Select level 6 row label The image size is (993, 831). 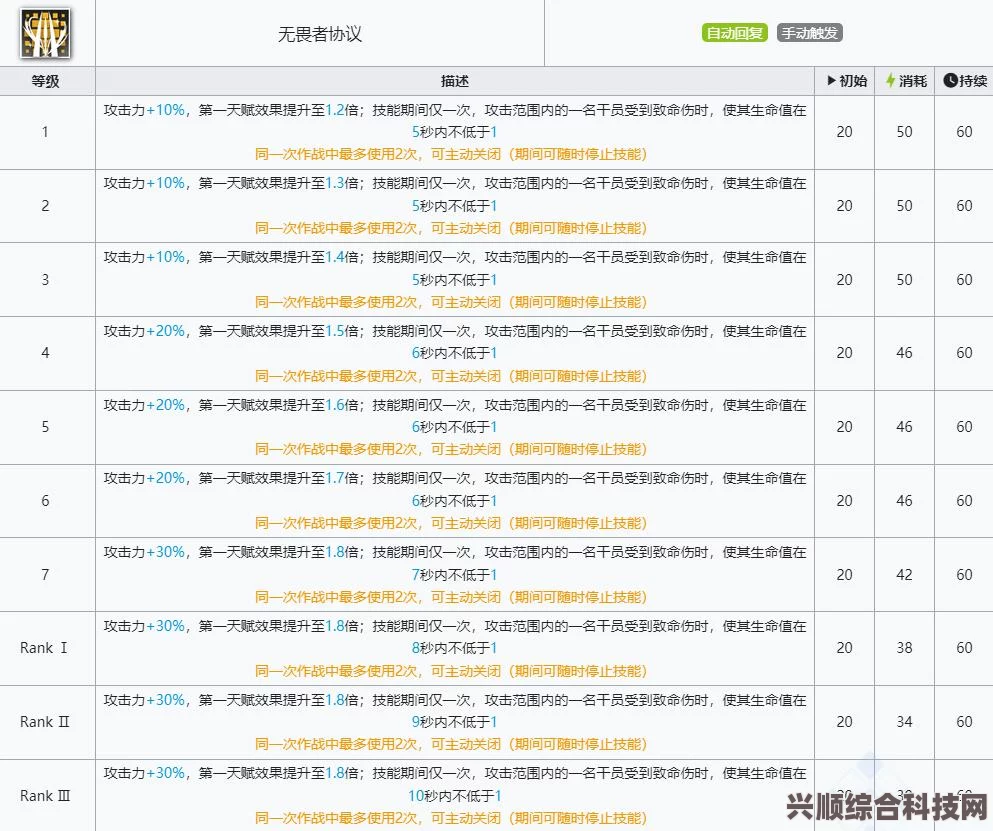pos(45,500)
